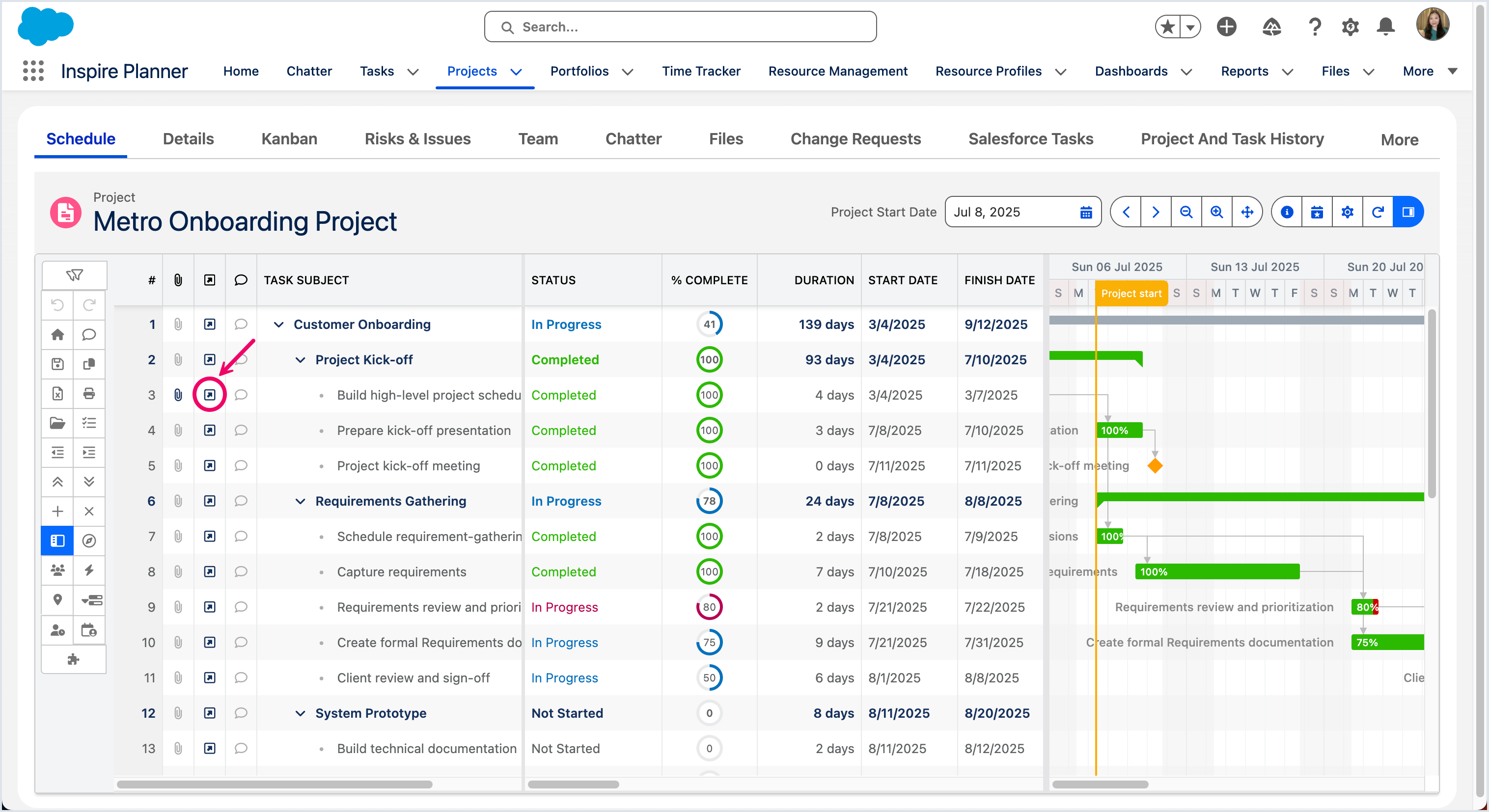Collapse the Customer Onboarding group
The height and width of the screenshot is (812, 1489).
point(278,324)
